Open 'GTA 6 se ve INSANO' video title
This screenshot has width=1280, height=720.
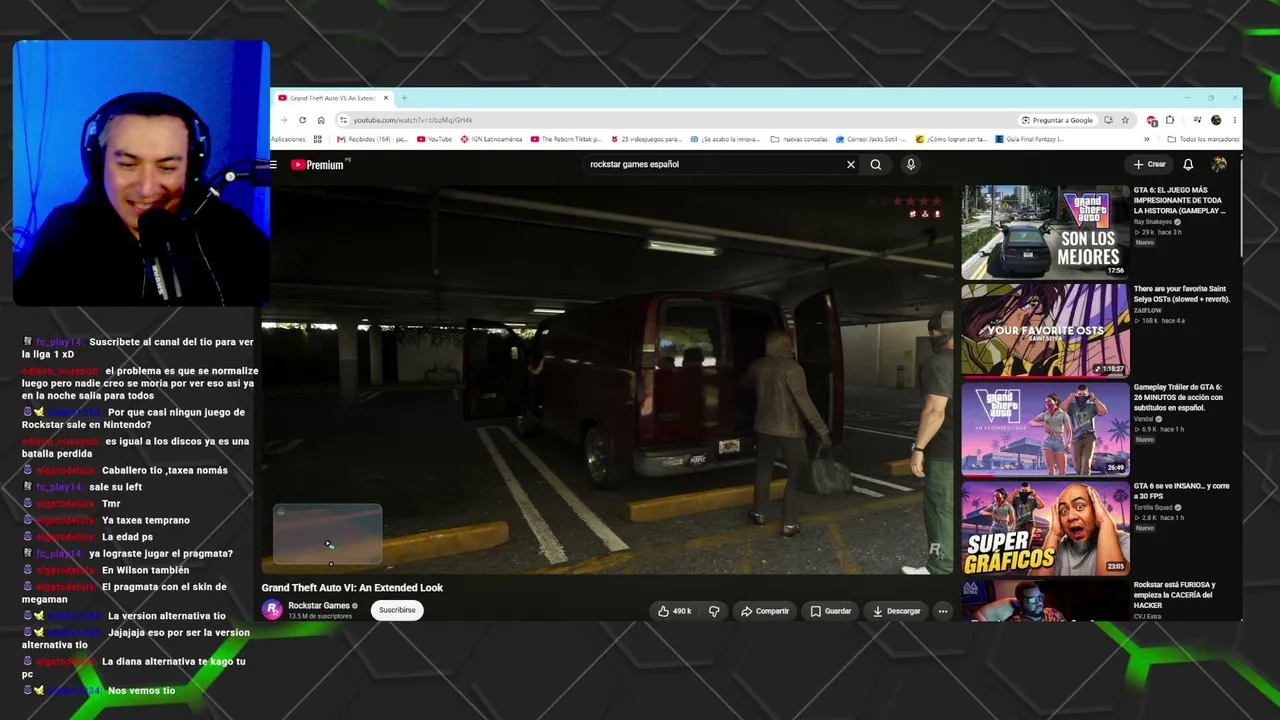coord(1181,491)
